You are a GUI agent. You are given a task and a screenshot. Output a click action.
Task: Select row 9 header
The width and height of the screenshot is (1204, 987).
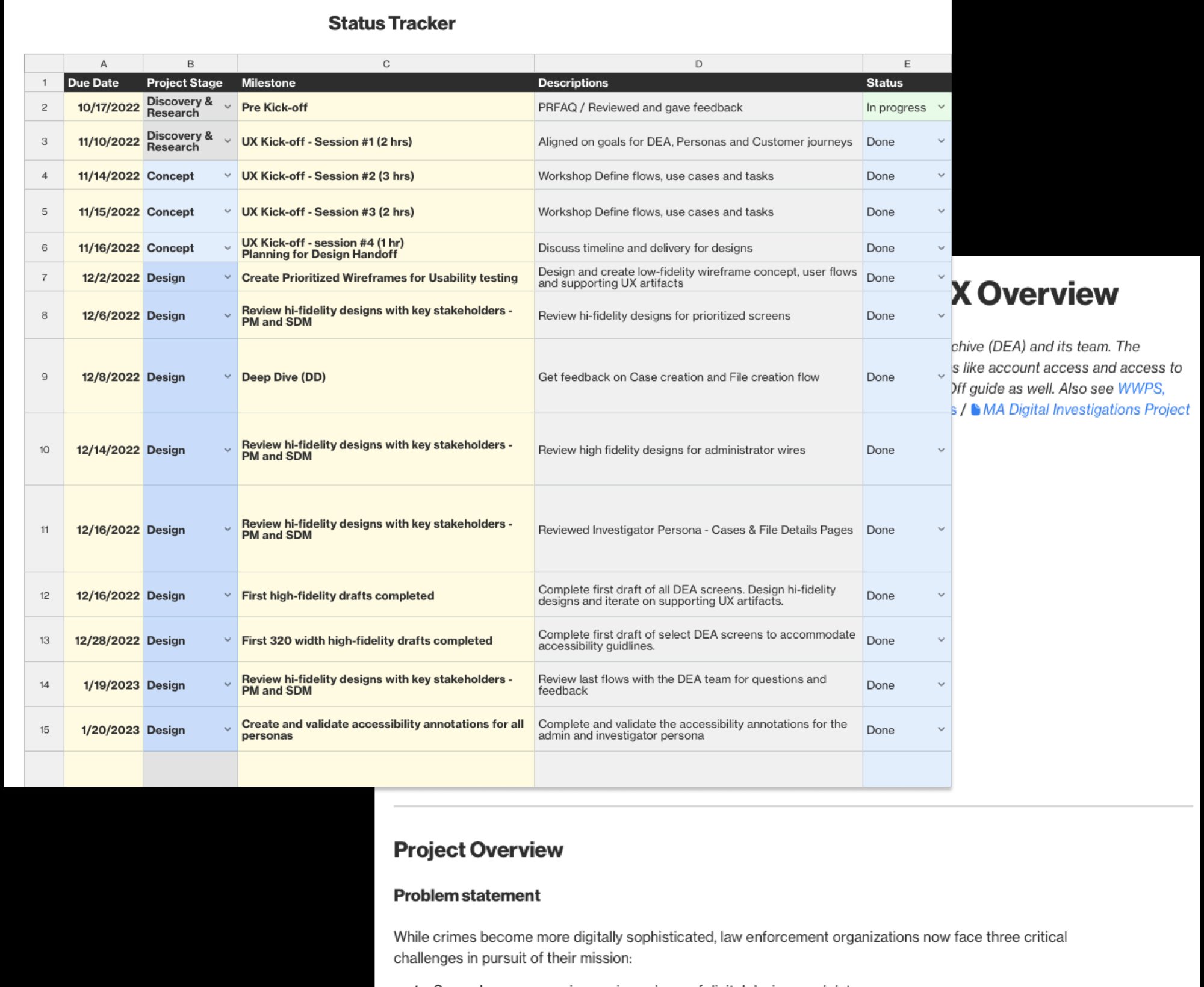(43, 377)
